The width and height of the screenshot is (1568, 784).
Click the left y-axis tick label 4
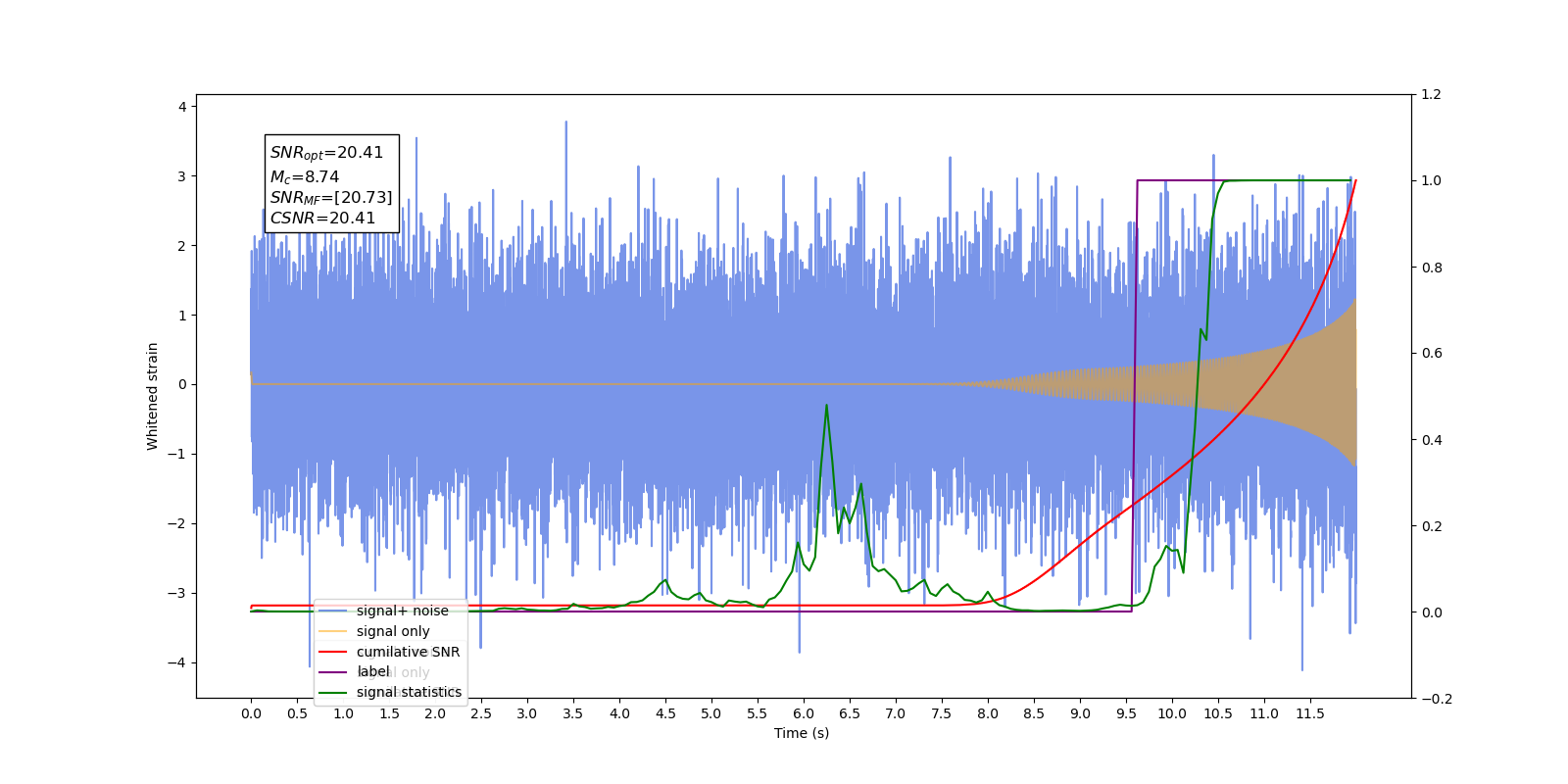pyautogui.click(x=182, y=107)
